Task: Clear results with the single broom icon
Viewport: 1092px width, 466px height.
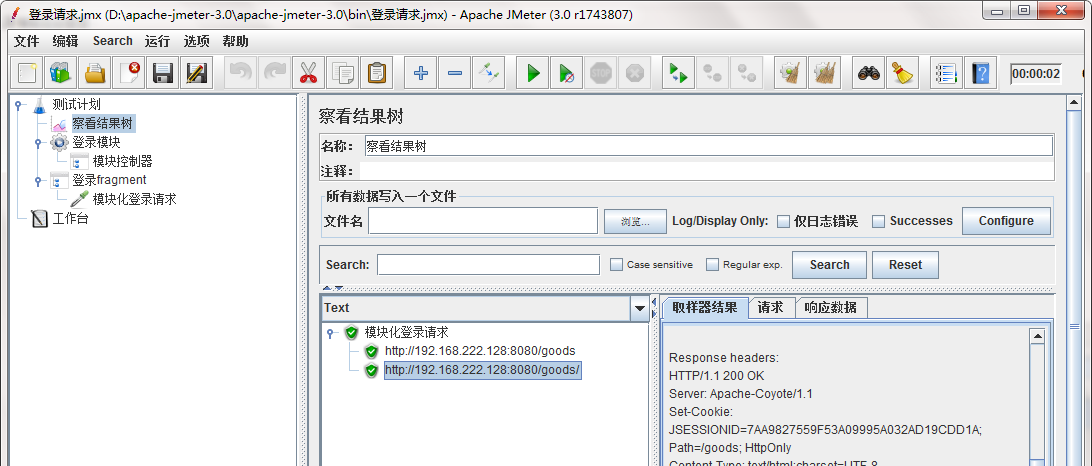Action: [790, 72]
